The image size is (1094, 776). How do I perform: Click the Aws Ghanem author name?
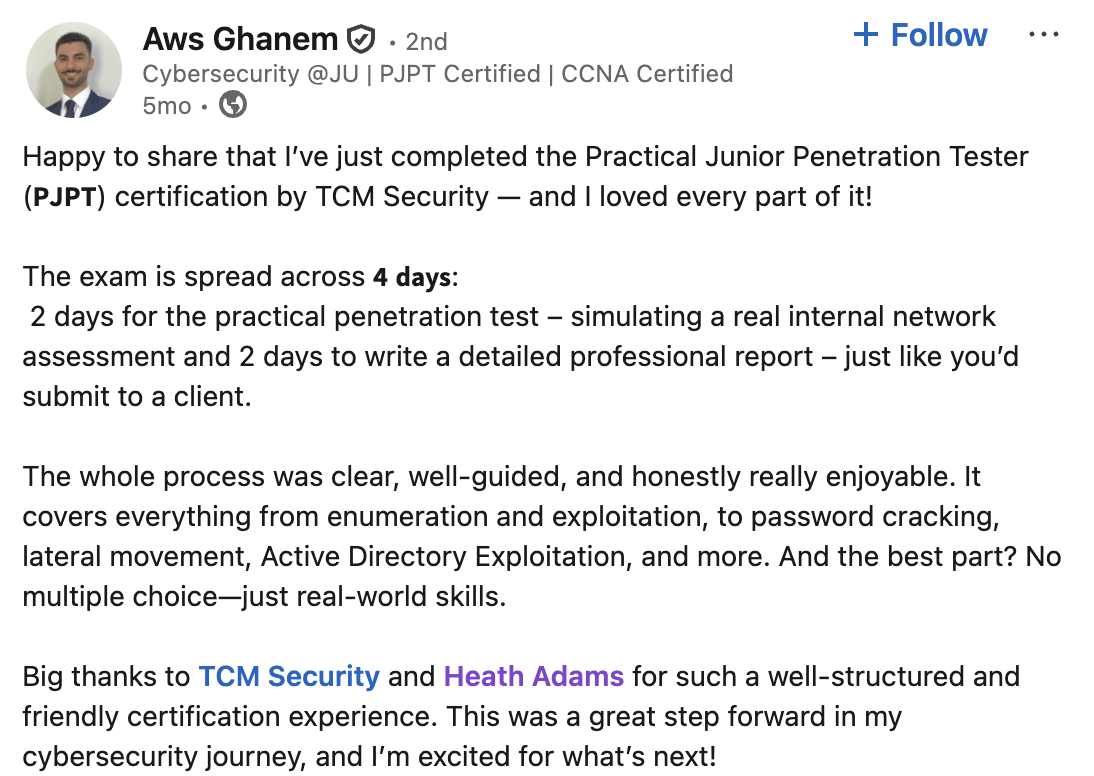240,40
